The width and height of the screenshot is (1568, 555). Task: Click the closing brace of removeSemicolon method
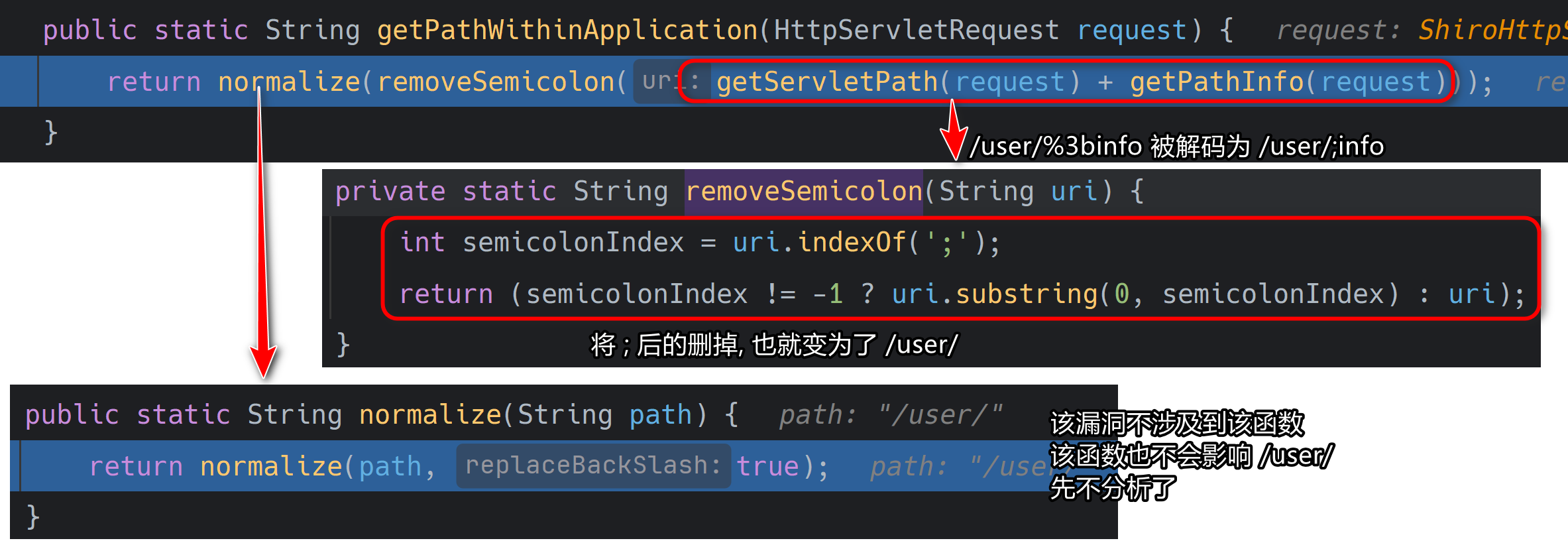343,345
